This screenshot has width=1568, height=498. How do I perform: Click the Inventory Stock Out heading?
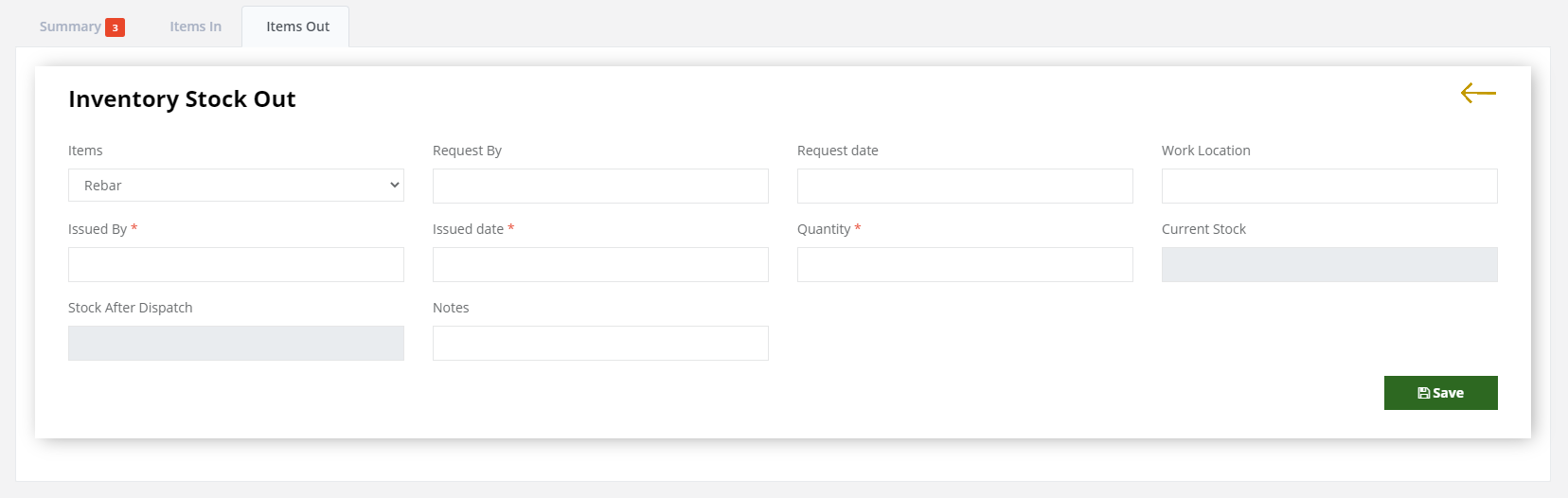[x=182, y=99]
